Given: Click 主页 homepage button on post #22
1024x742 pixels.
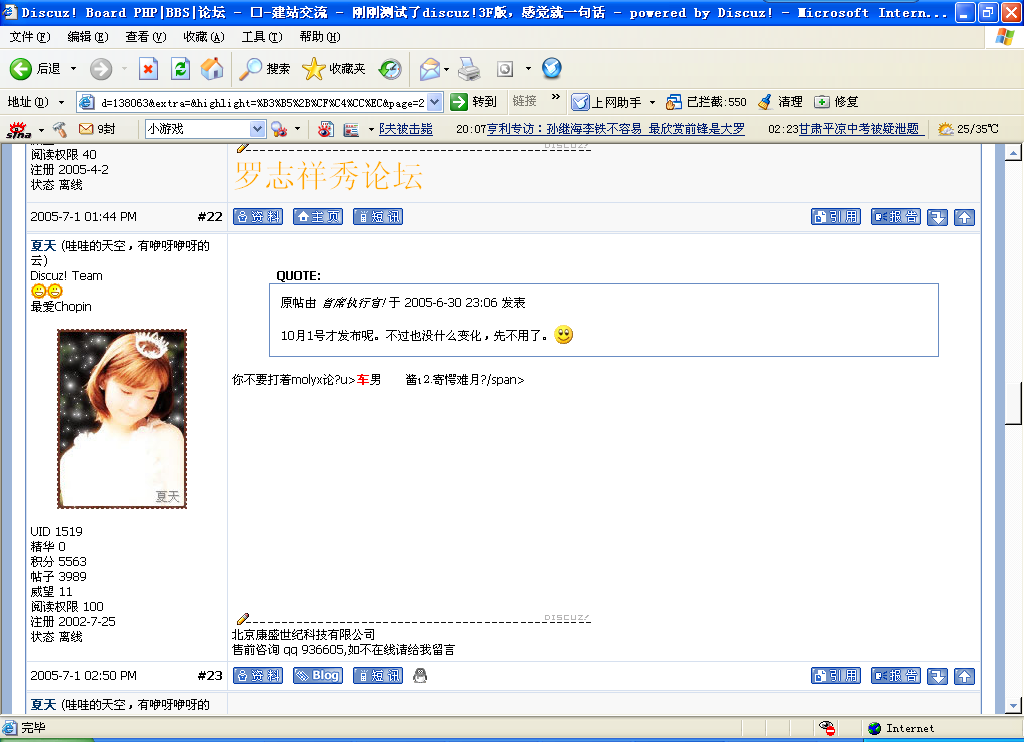Looking at the screenshot, I should (x=318, y=217).
